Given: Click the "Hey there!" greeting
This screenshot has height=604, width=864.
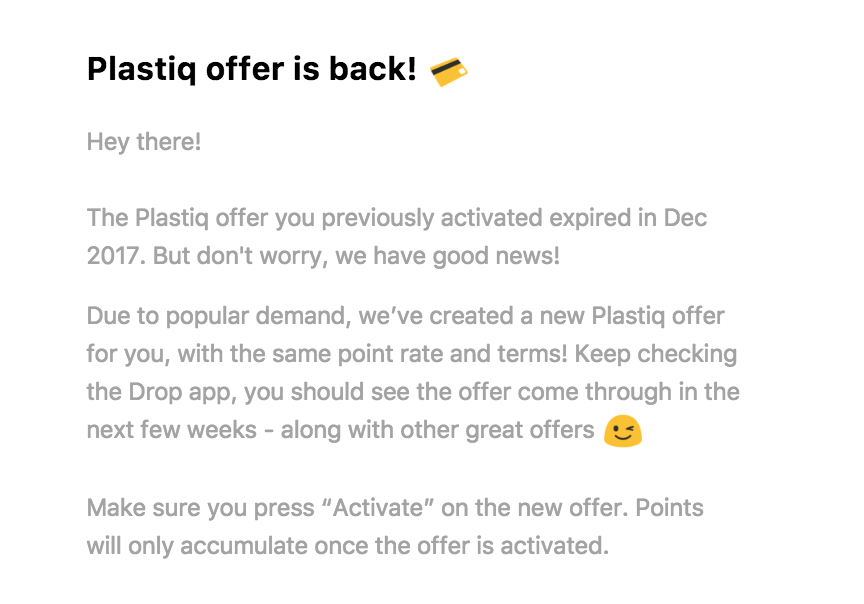Looking at the screenshot, I should click(x=144, y=142).
